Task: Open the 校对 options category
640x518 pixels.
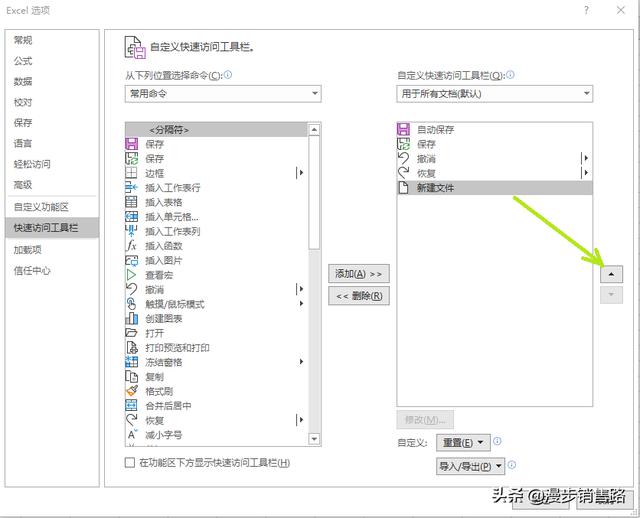Action: 52,102
